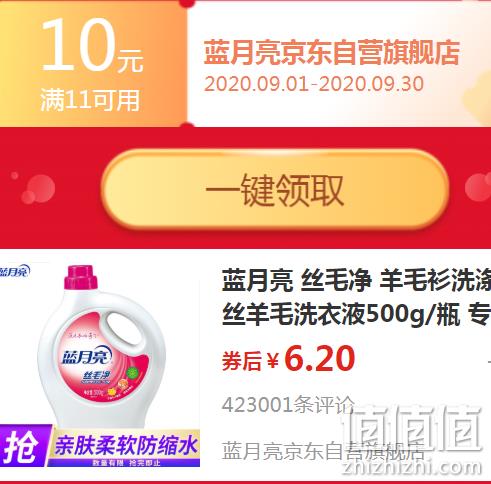Viewport: 491px width, 484px height.
Task: Click the 亲肤柔软防缩水 promo banner
Action: 126,445
